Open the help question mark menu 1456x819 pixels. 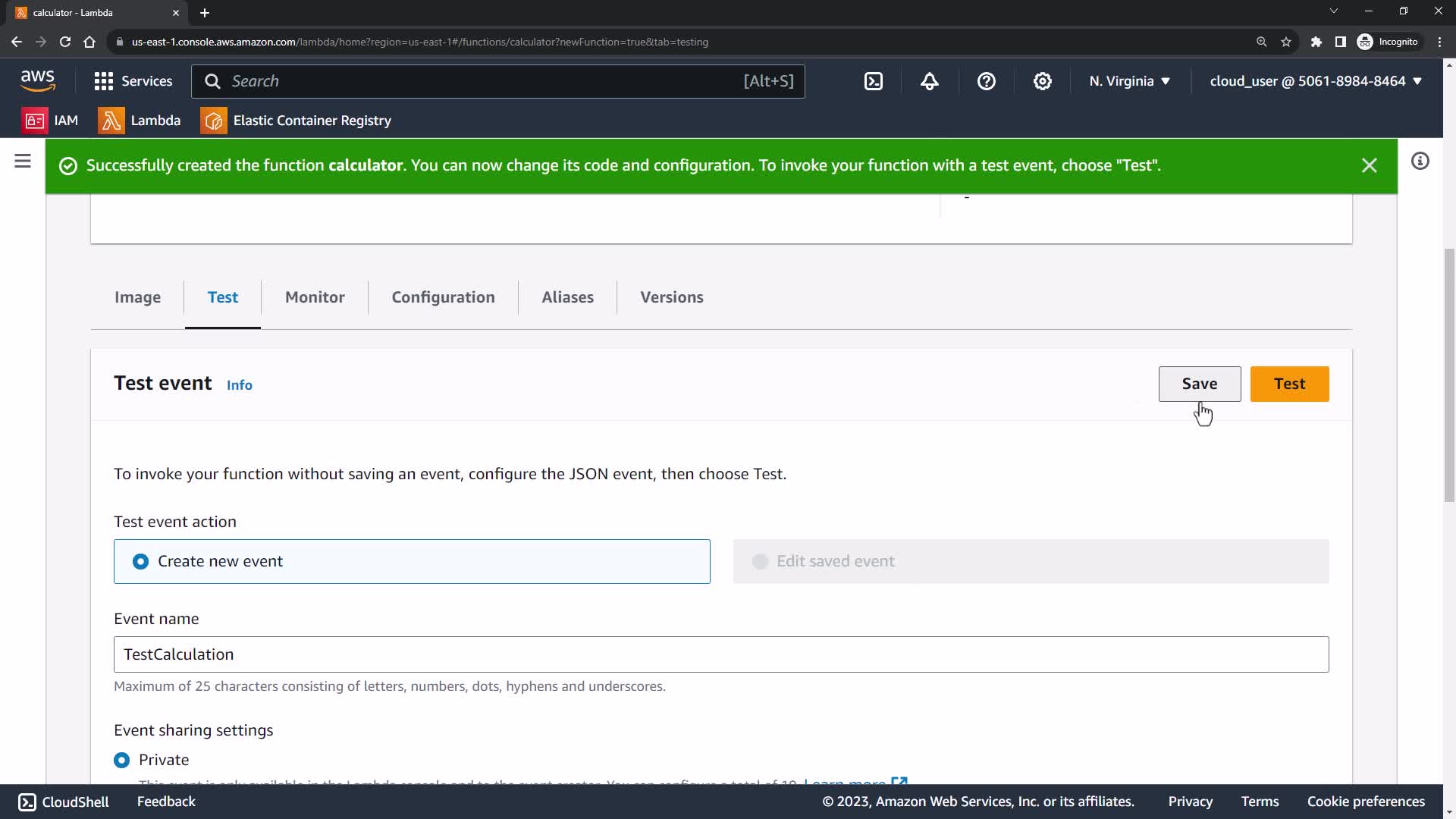[986, 81]
